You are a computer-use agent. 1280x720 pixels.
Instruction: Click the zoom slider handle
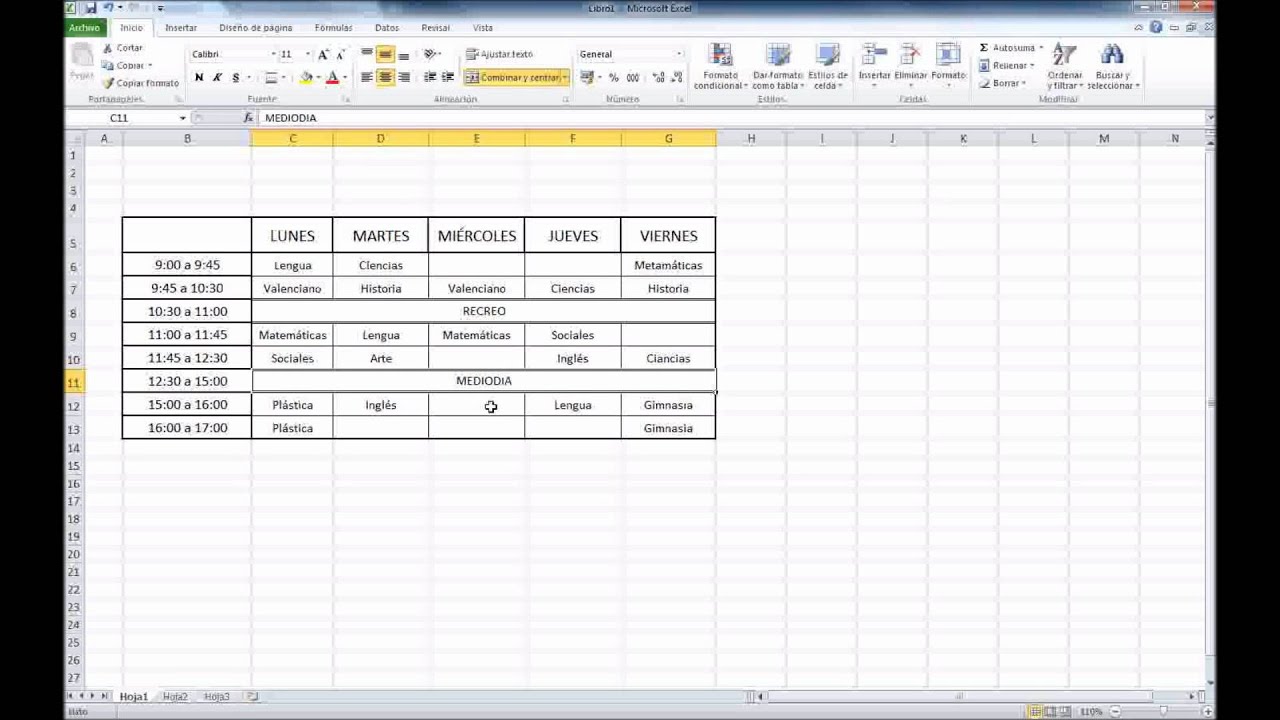(x=1163, y=711)
